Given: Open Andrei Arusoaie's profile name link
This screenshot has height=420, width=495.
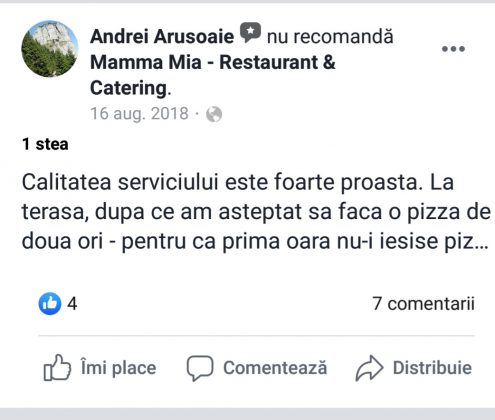Looking at the screenshot, I should 162,36.
